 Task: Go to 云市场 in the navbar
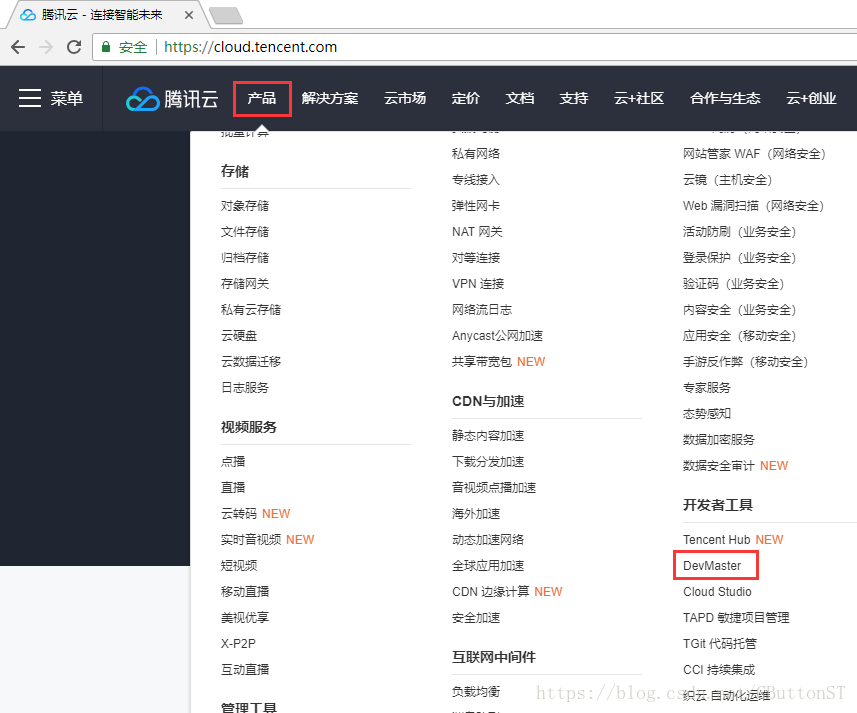coord(404,98)
